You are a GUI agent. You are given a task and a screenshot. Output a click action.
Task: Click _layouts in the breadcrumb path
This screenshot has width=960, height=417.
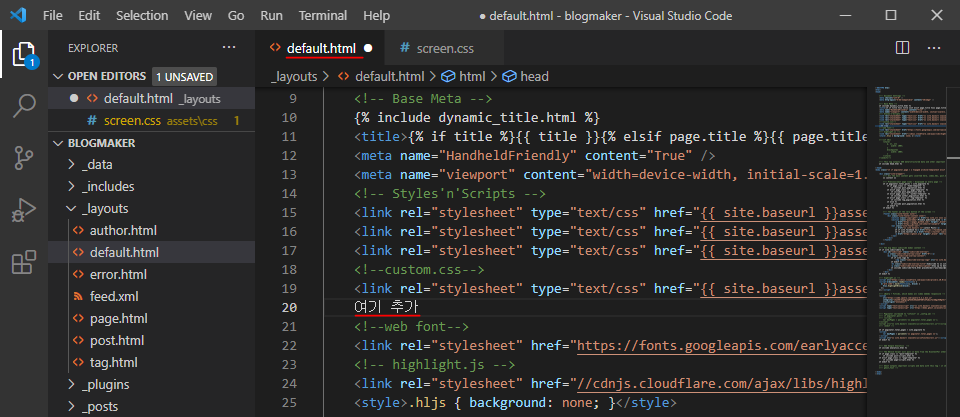[x=294, y=77]
